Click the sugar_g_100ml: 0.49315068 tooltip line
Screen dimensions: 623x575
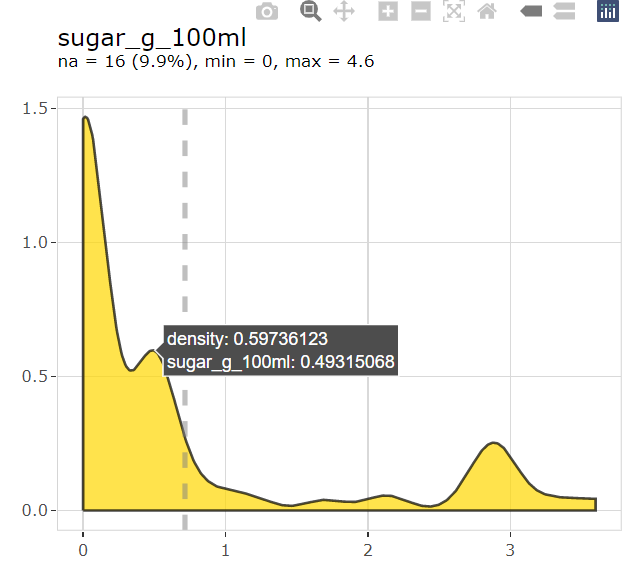click(280, 361)
